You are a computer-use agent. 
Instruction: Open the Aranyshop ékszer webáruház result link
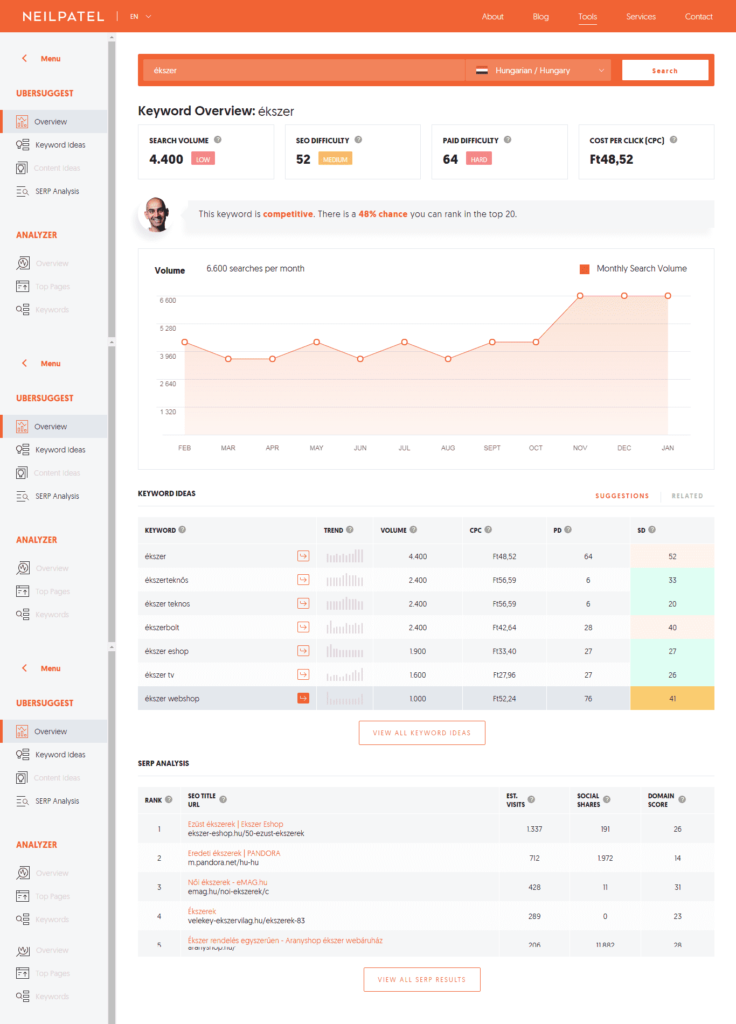point(285,940)
